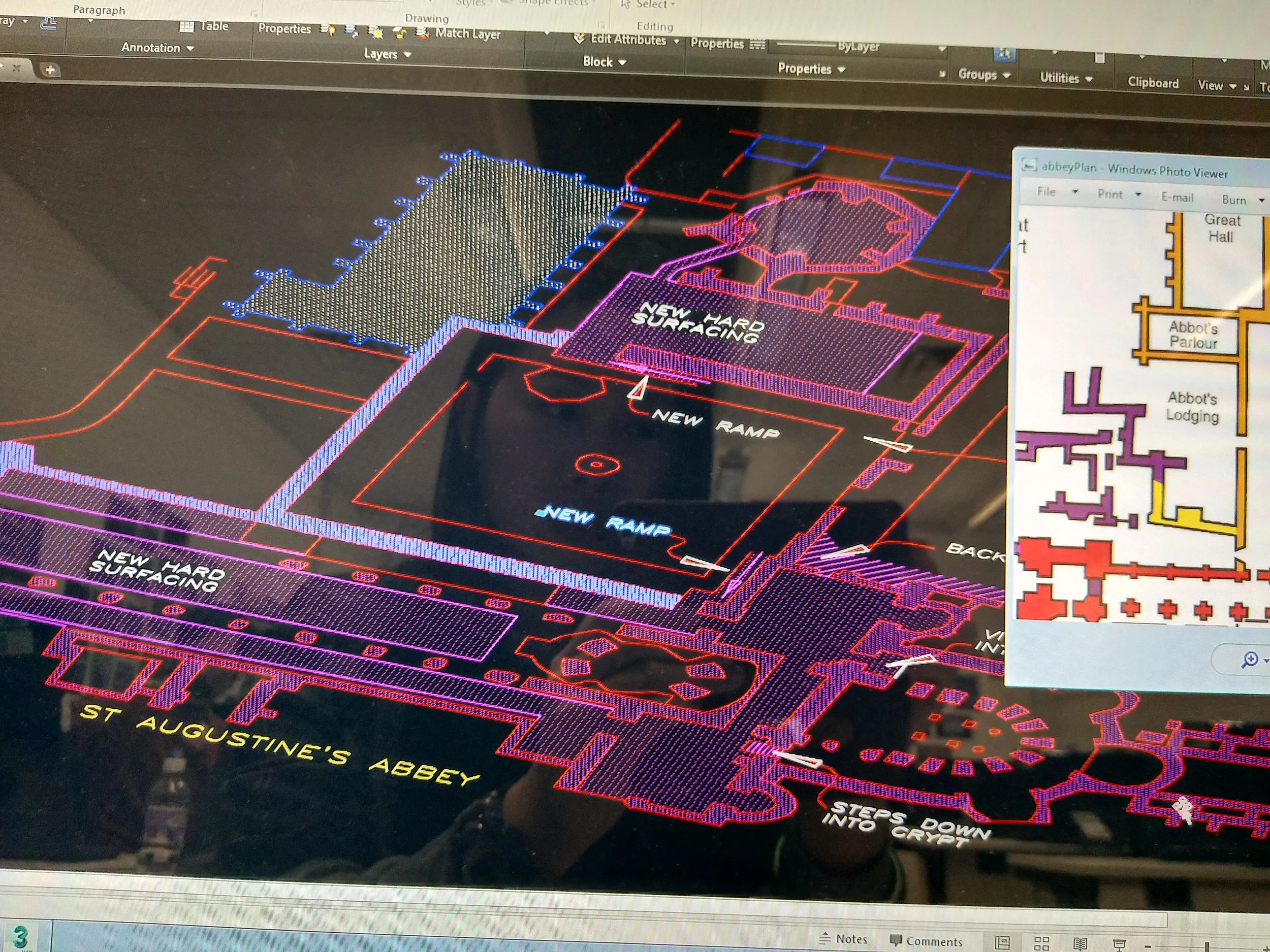Select upper NEW HARD SURFACING label
Screen dimensions: 1270x952
click(697, 322)
